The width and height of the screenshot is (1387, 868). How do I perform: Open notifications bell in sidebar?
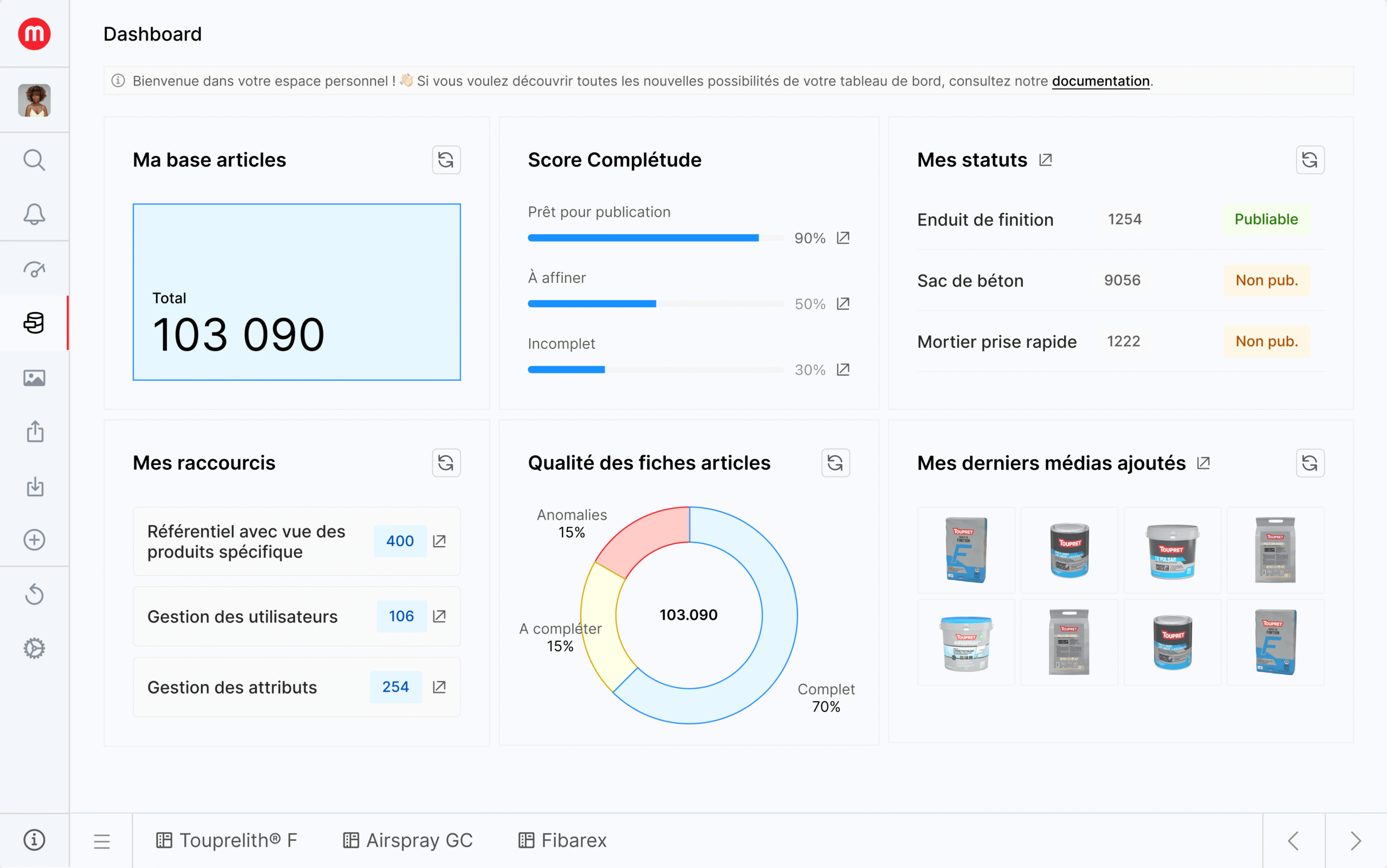(34, 214)
